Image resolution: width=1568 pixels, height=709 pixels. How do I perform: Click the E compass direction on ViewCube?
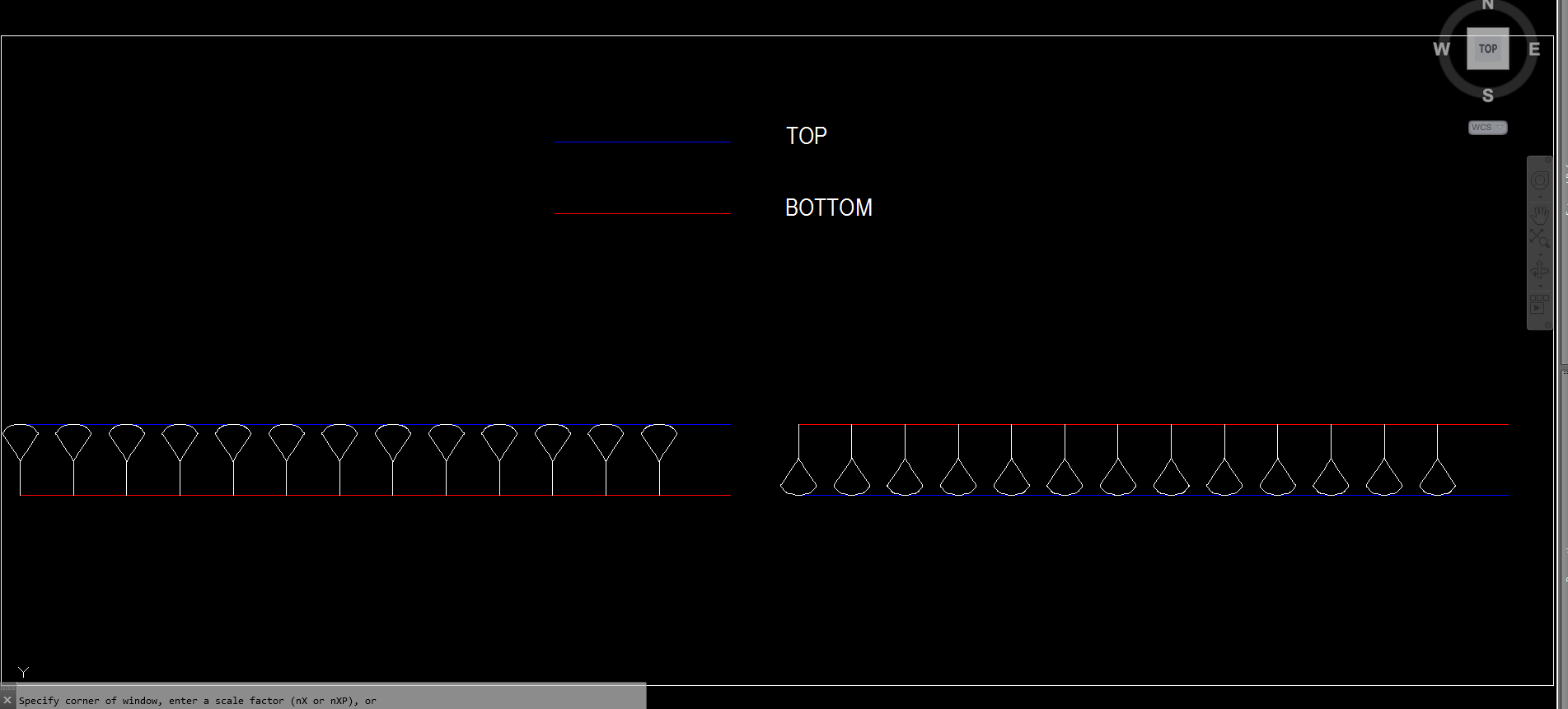click(x=1534, y=49)
